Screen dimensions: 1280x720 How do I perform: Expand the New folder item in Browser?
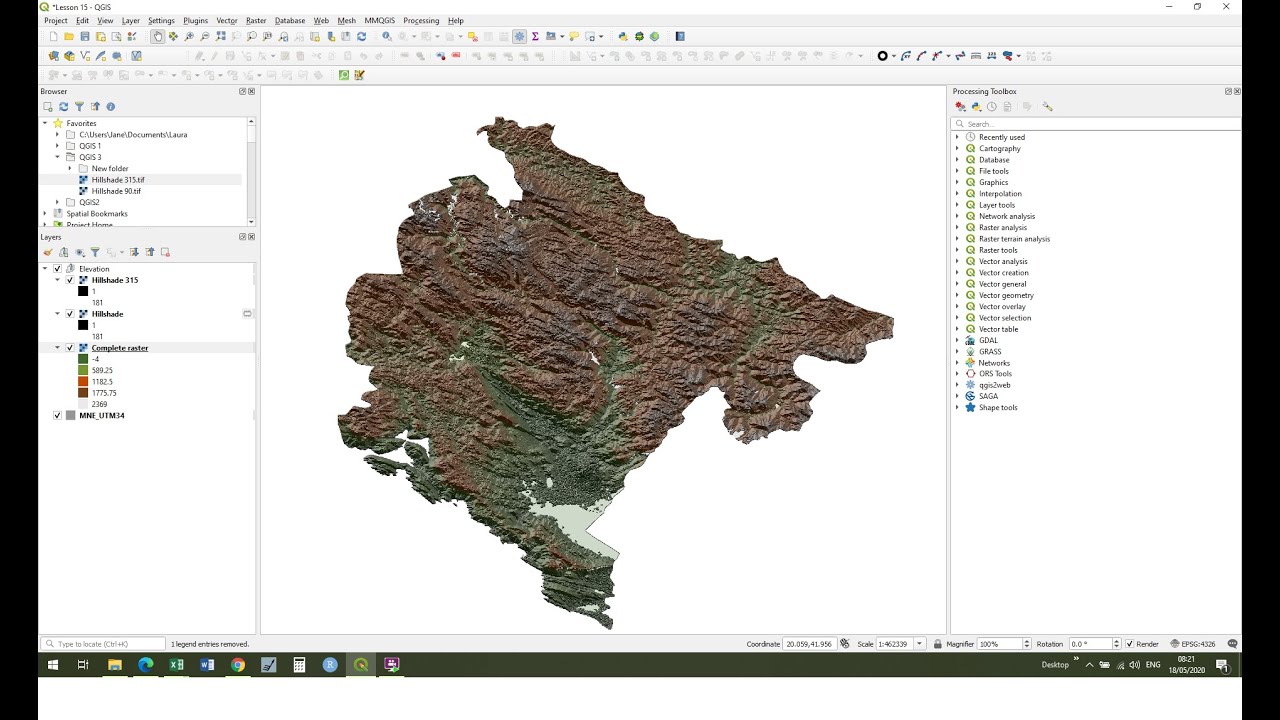(70, 168)
